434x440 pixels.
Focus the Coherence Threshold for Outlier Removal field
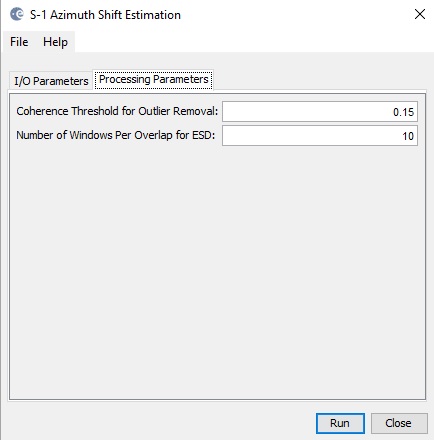pyautogui.click(x=320, y=112)
